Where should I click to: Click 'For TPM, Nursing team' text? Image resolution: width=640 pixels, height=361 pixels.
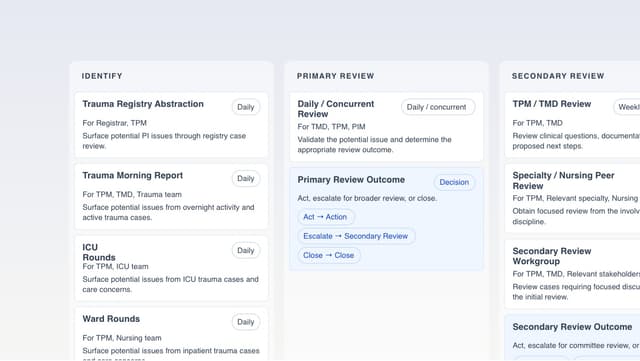point(122,338)
